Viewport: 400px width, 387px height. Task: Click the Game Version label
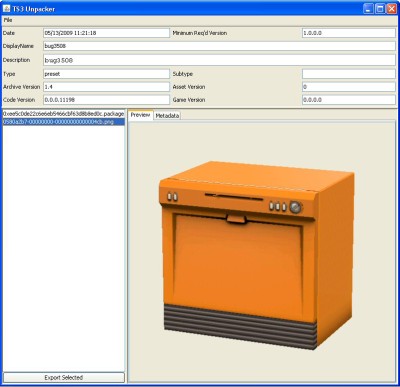click(189, 100)
